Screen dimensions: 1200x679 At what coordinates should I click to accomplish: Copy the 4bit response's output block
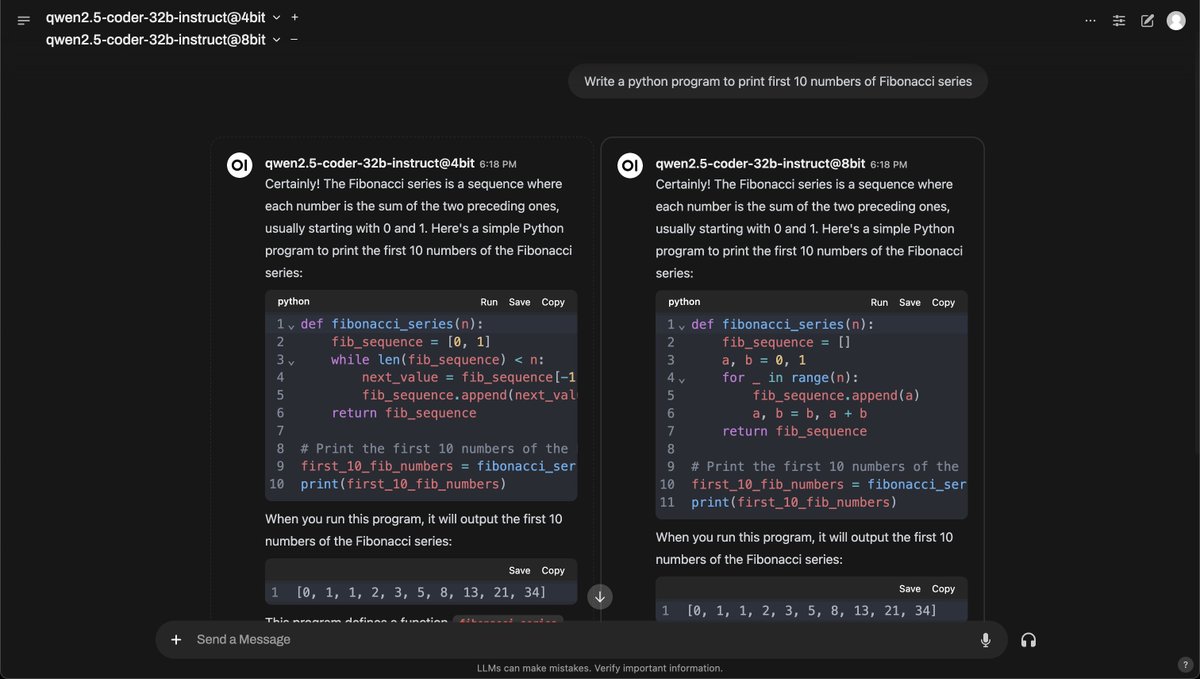click(553, 570)
